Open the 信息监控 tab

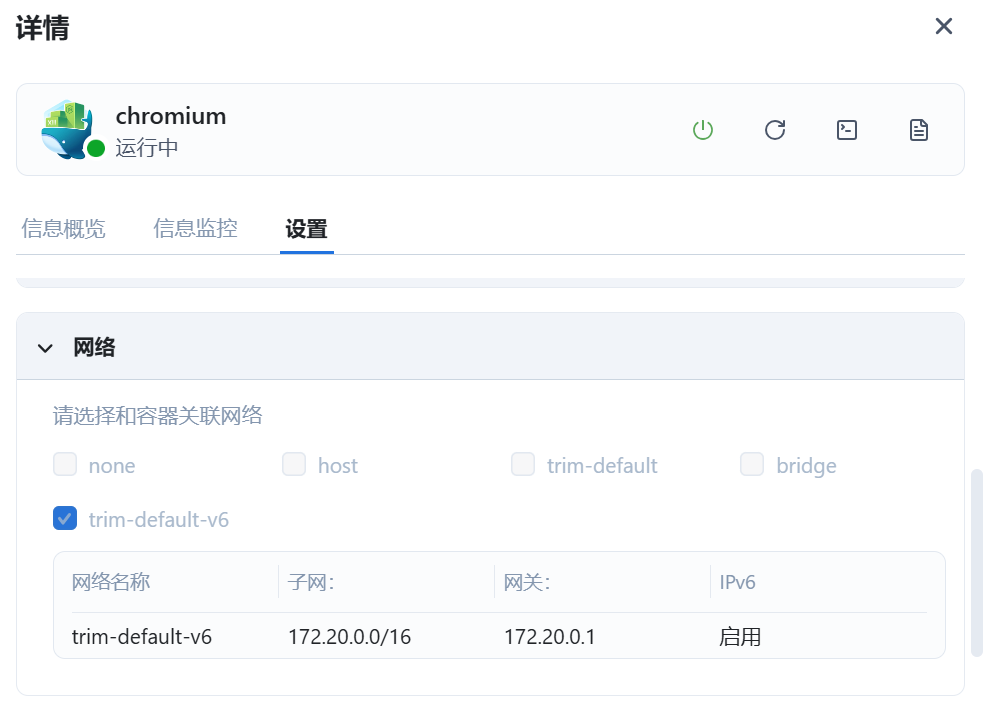point(195,229)
